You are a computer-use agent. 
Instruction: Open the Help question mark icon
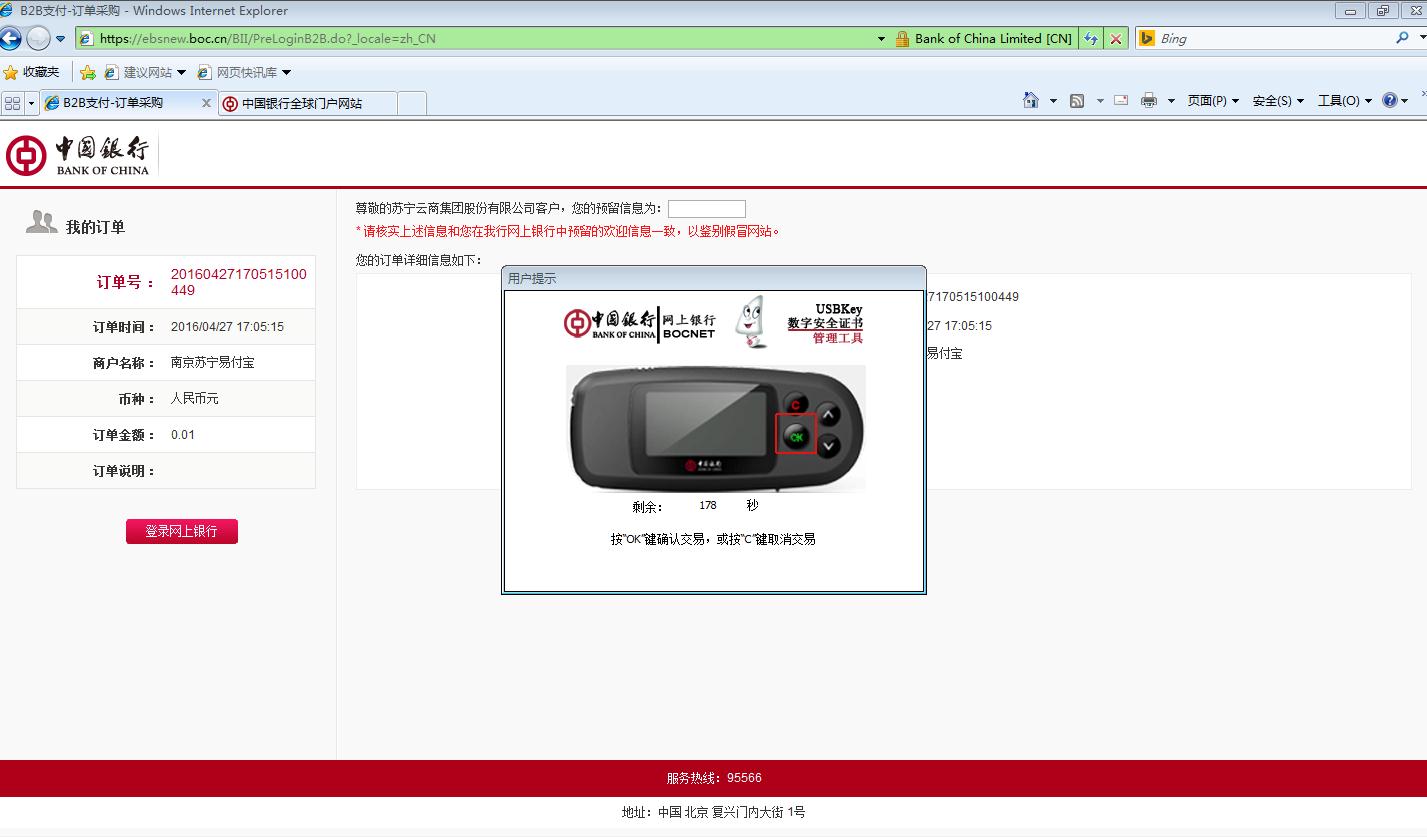tap(1389, 100)
